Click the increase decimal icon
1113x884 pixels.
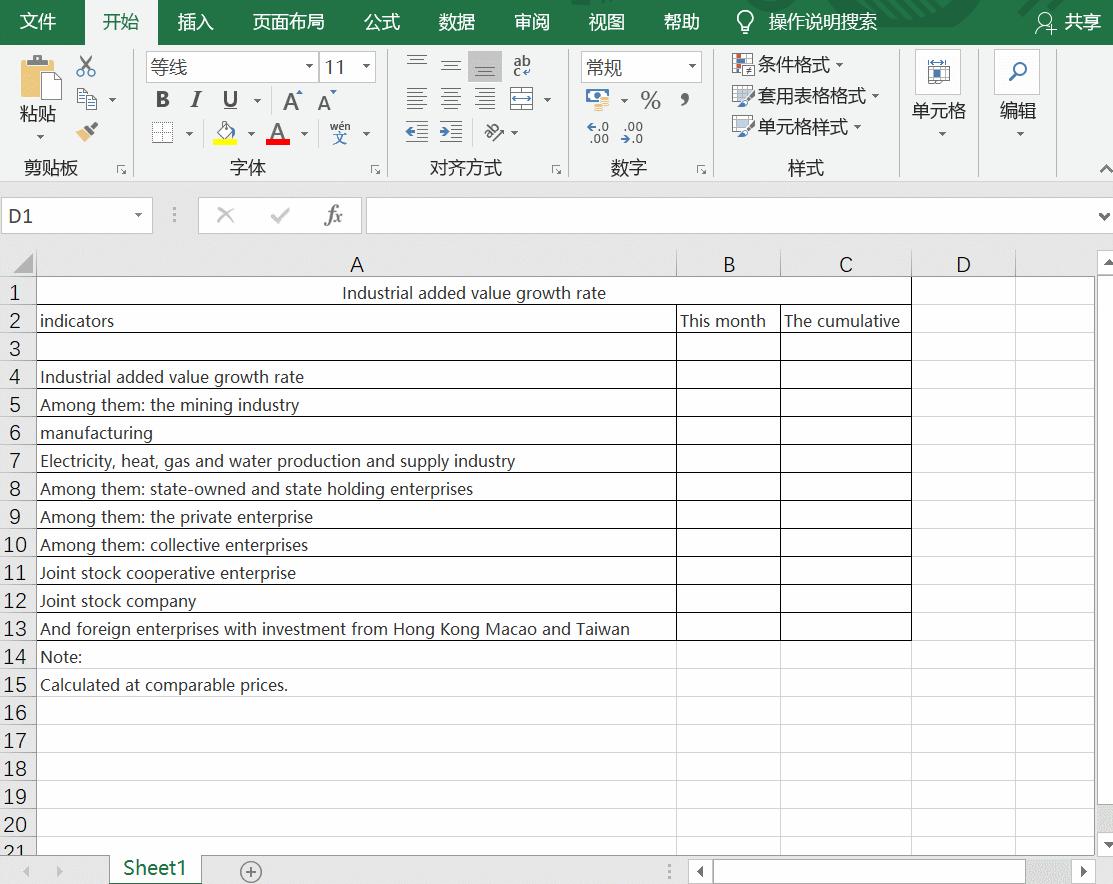(x=598, y=131)
